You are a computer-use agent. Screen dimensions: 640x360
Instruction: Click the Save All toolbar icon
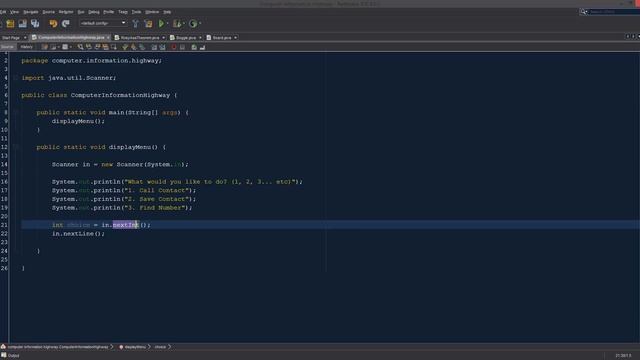tap(35, 24)
